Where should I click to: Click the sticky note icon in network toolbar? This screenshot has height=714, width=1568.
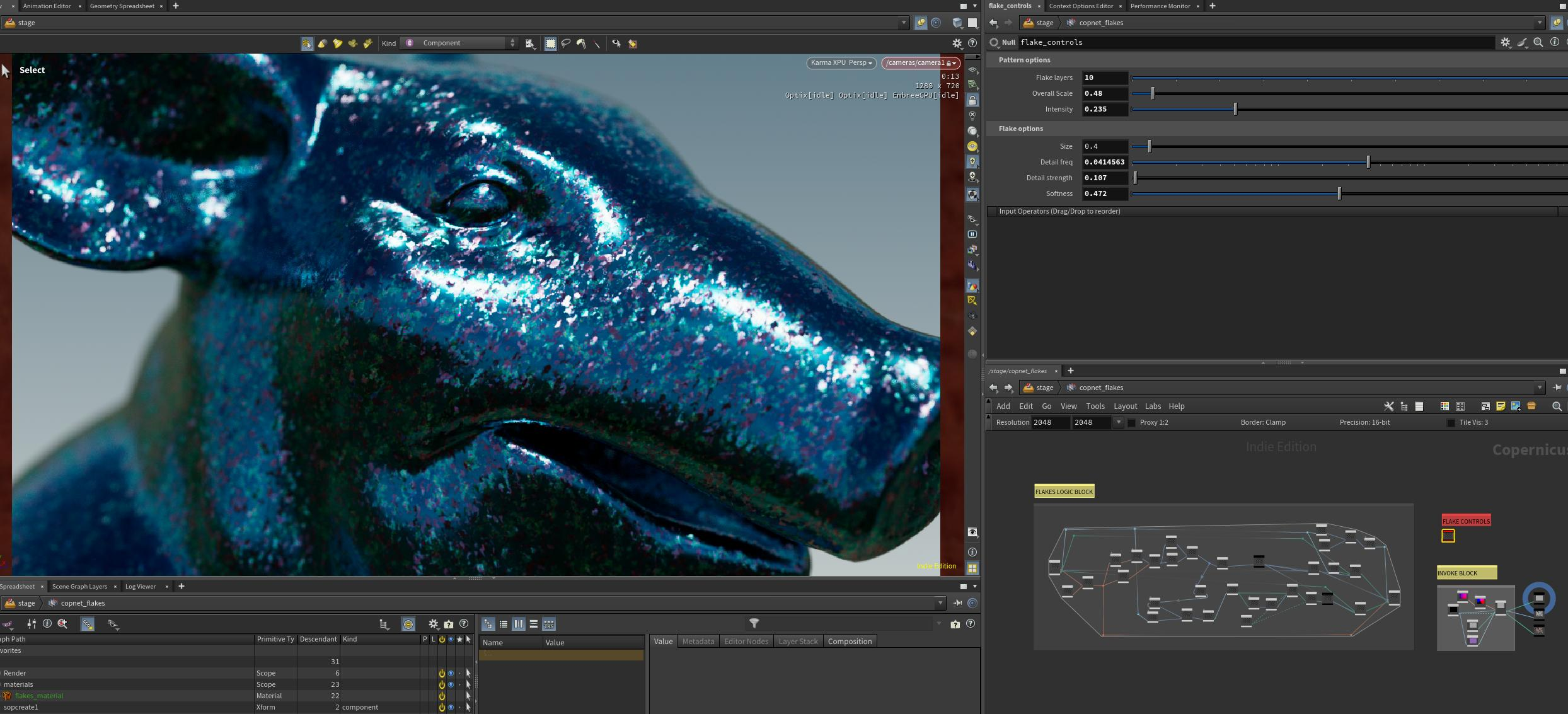pyautogui.click(x=1501, y=406)
